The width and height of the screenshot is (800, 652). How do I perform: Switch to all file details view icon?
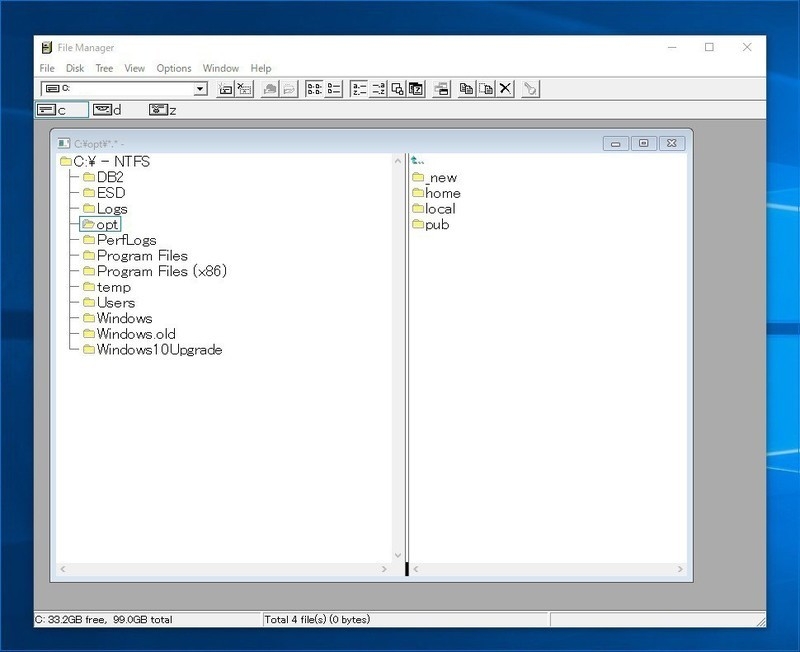(334, 89)
